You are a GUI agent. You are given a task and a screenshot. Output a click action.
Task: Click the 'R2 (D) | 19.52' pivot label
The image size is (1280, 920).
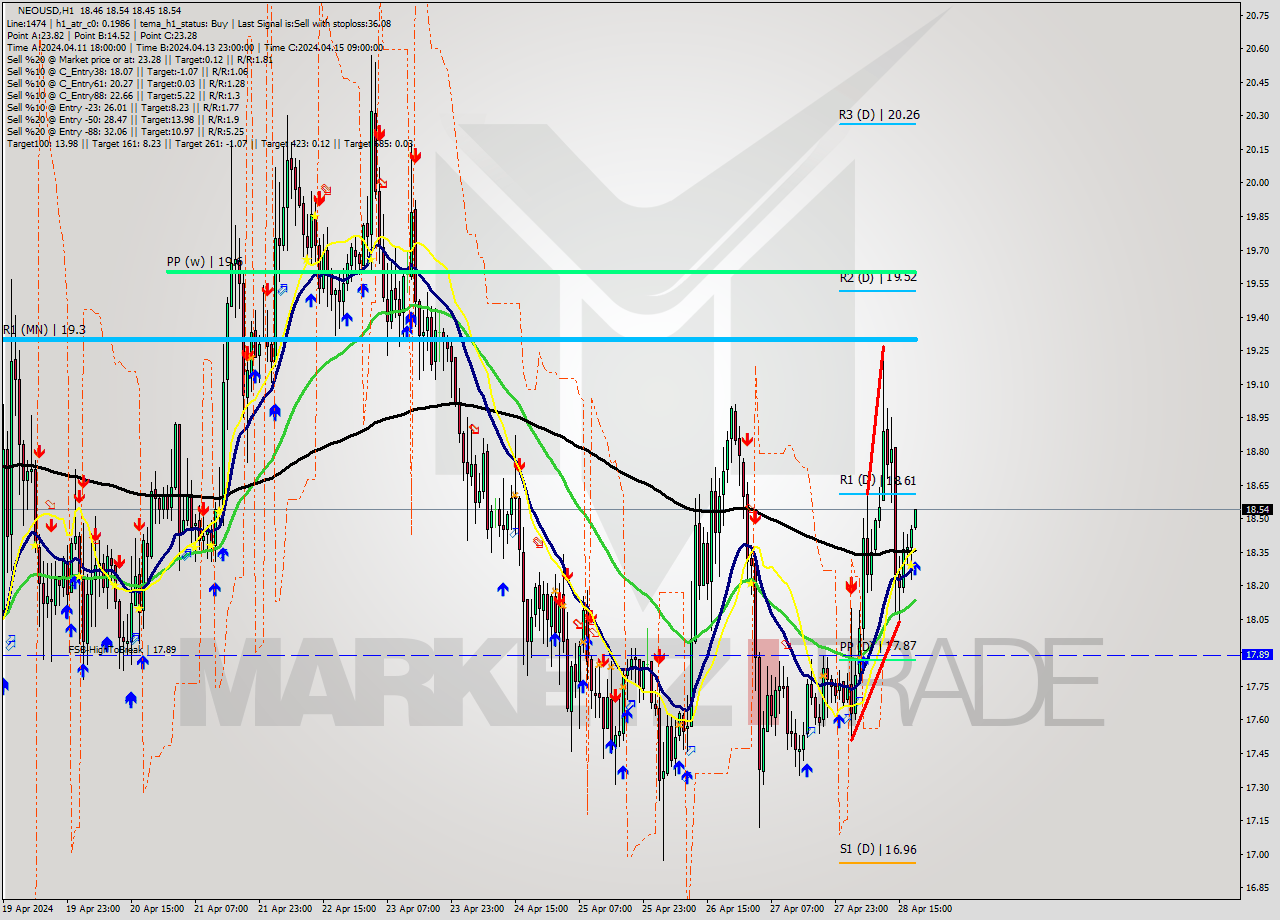(878, 277)
